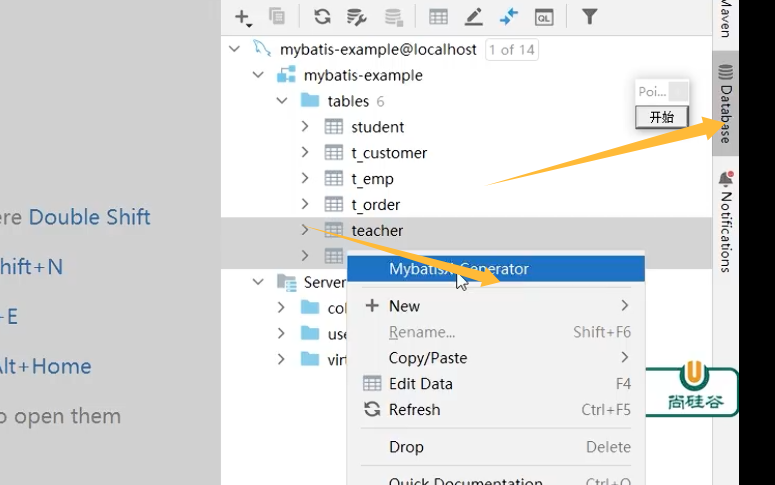Select the t_customer table

389,153
